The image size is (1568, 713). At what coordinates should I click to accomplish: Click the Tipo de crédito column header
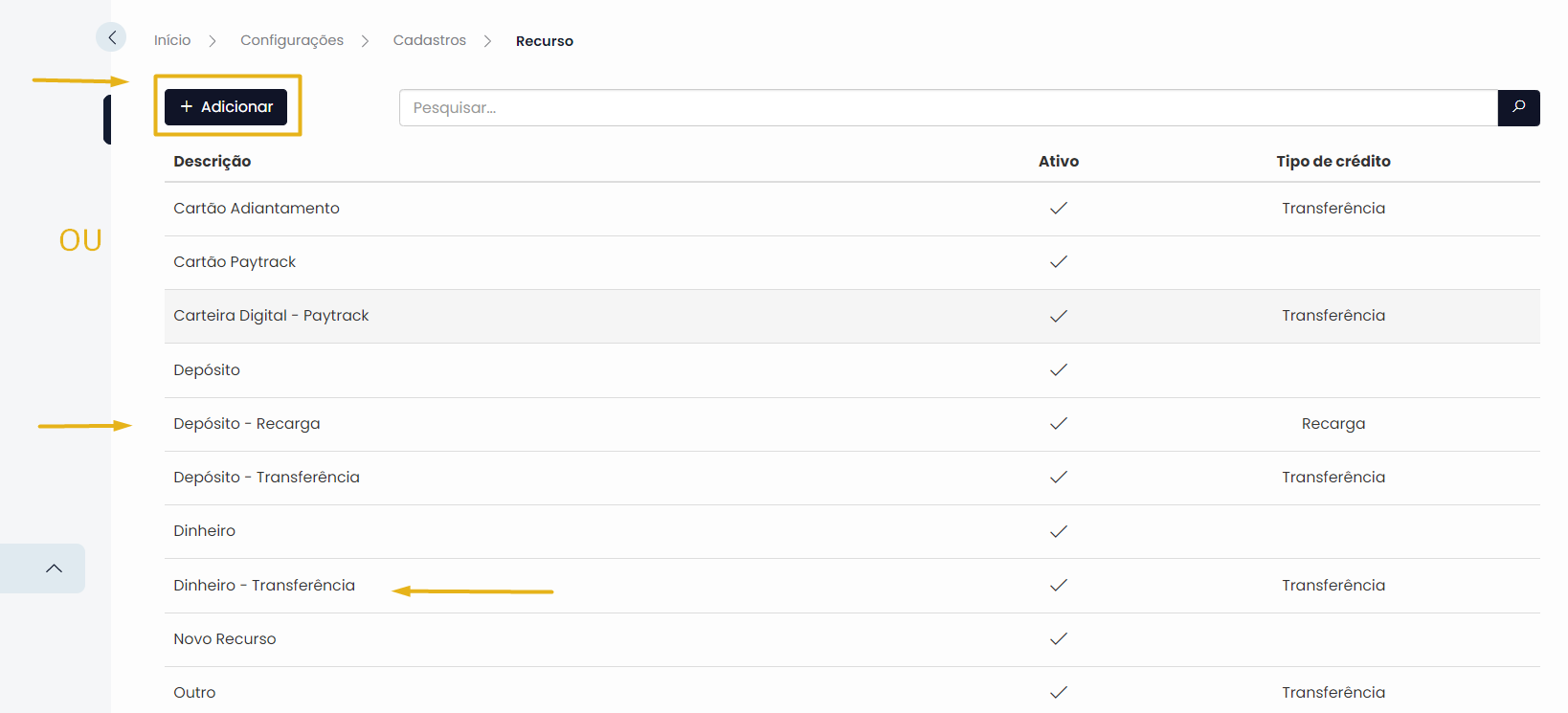1333,161
